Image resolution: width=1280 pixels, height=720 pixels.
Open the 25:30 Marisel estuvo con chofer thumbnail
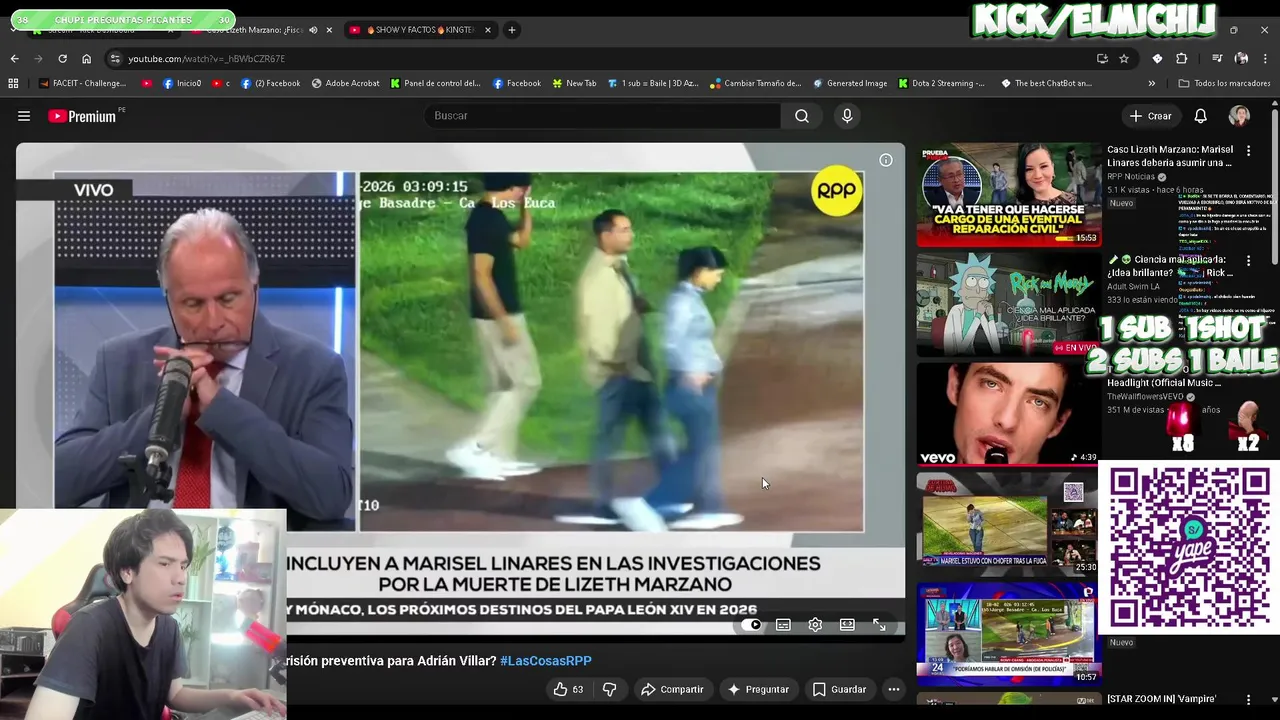[x=1008, y=524]
